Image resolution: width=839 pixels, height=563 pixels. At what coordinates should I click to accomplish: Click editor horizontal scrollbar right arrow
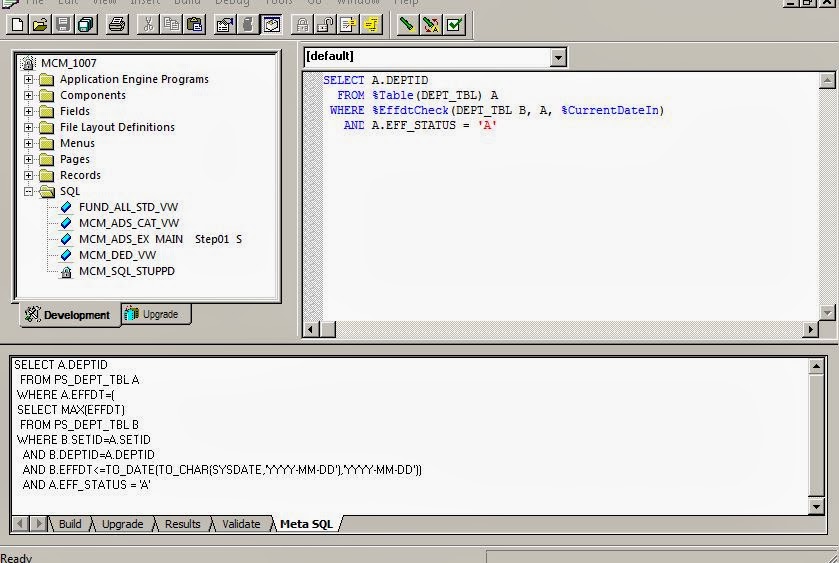click(811, 329)
